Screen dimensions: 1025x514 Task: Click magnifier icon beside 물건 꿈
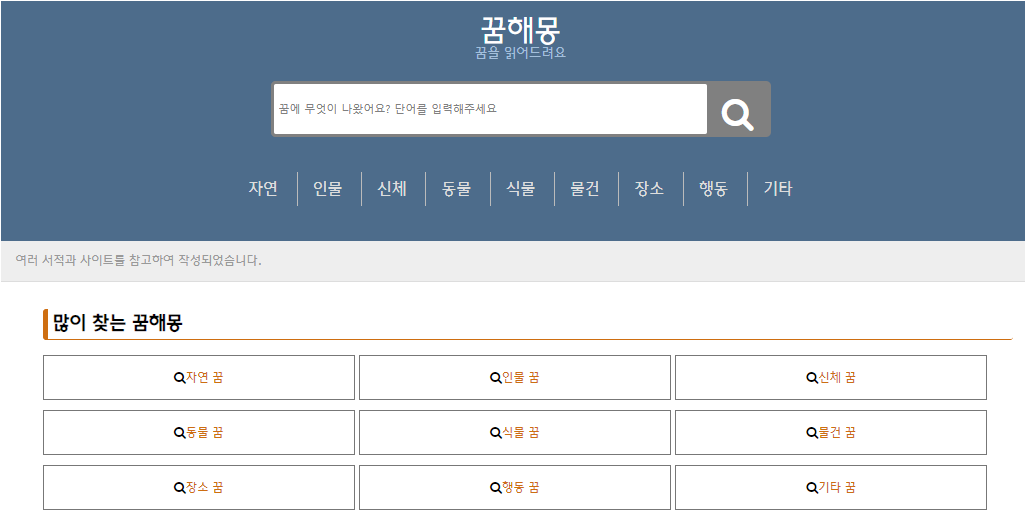(x=812, y=433)
